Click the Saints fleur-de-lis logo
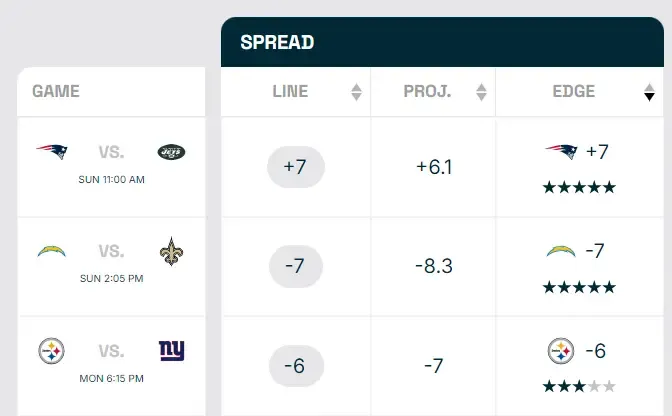 pos(172,251)
